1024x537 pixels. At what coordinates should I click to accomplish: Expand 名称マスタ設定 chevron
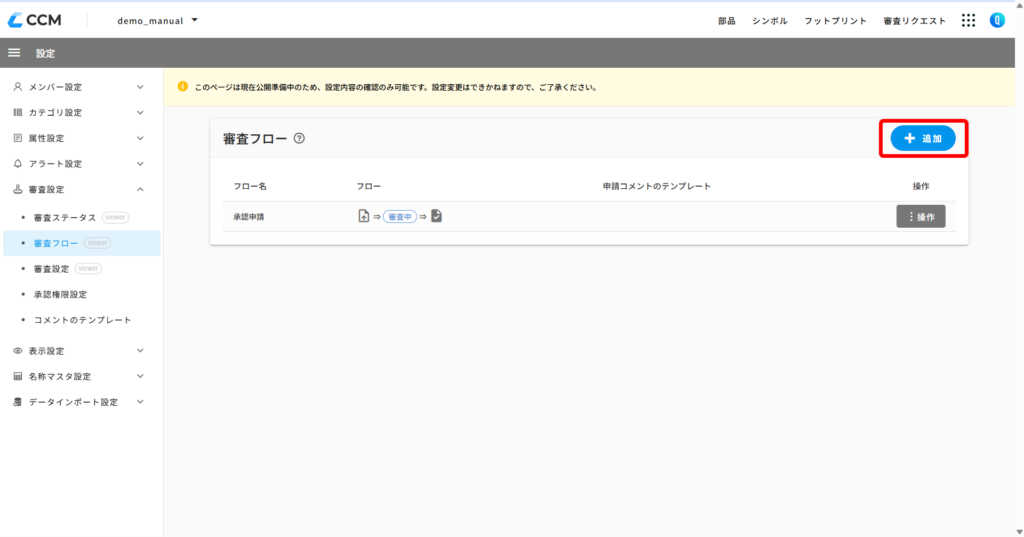pos(140,376)
